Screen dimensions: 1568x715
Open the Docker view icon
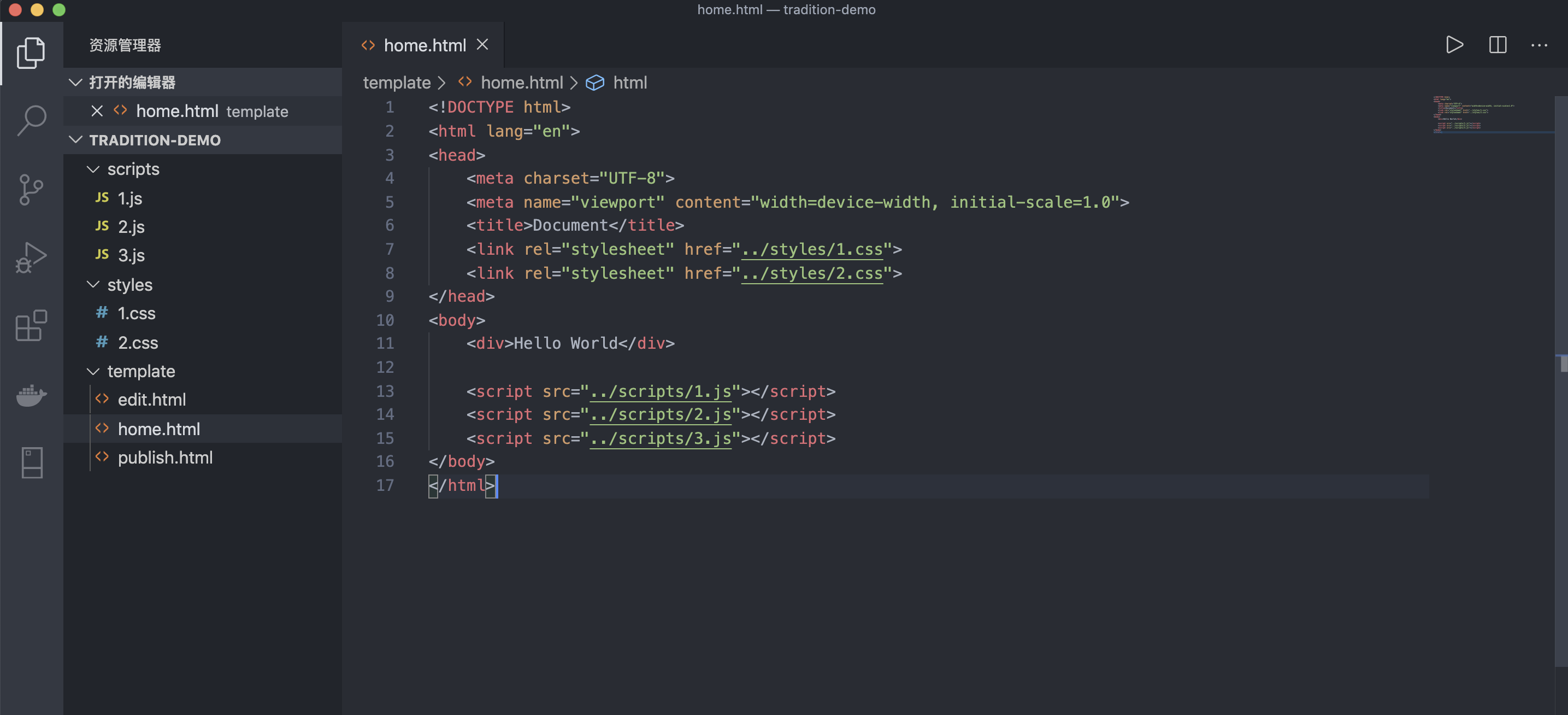tap(31, 395)
